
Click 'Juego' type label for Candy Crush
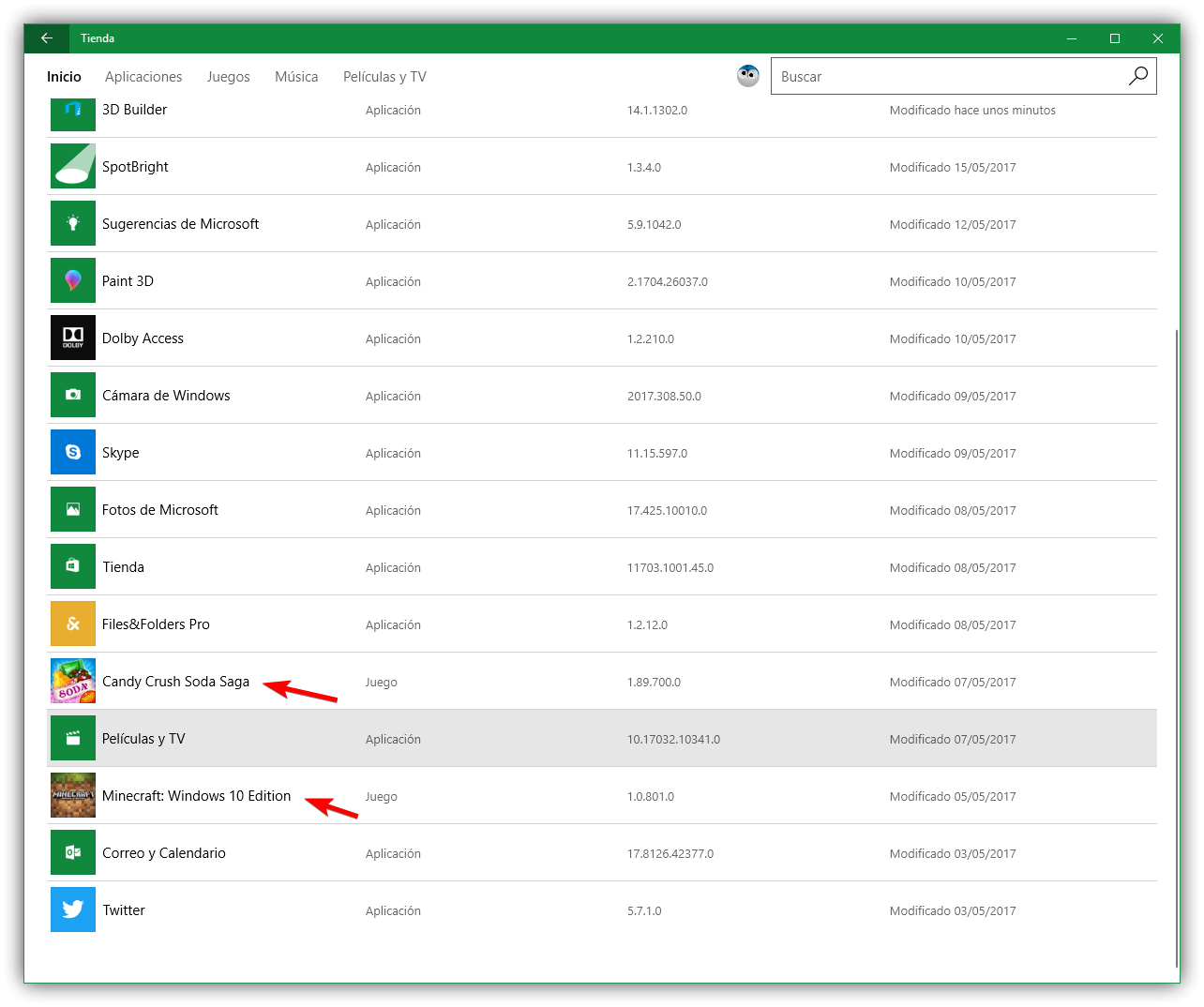[382, 683]
